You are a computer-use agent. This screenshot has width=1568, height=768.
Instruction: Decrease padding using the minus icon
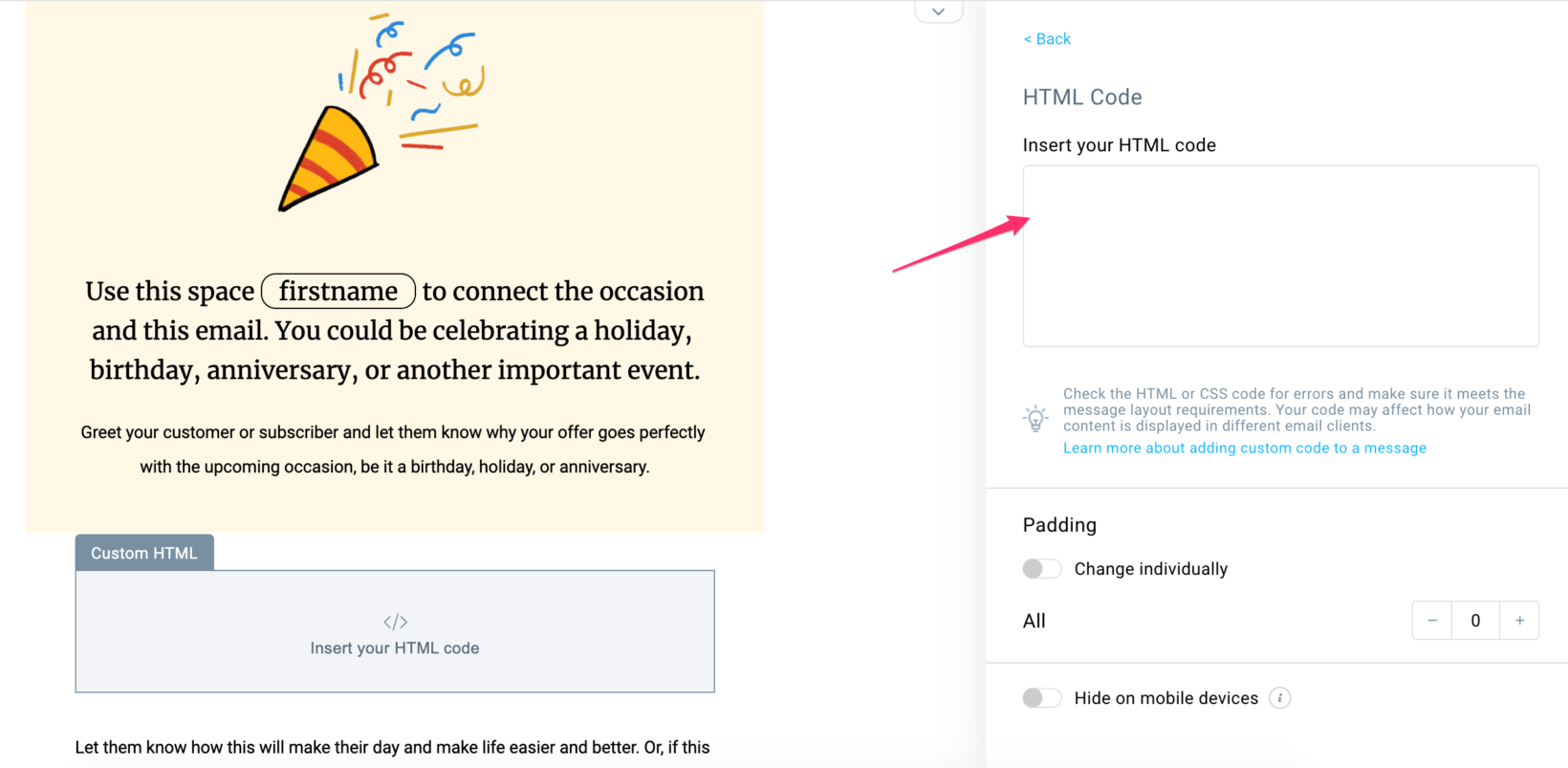[x=1431, y=621]
